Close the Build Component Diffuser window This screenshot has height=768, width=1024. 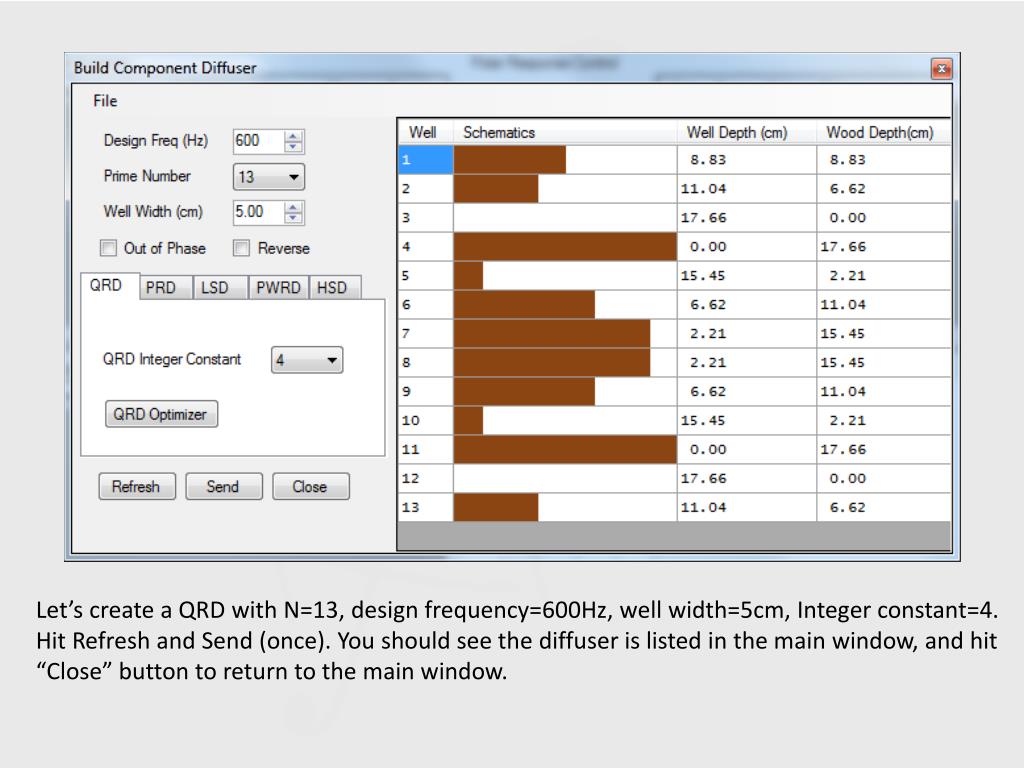[x=941, y=68]
